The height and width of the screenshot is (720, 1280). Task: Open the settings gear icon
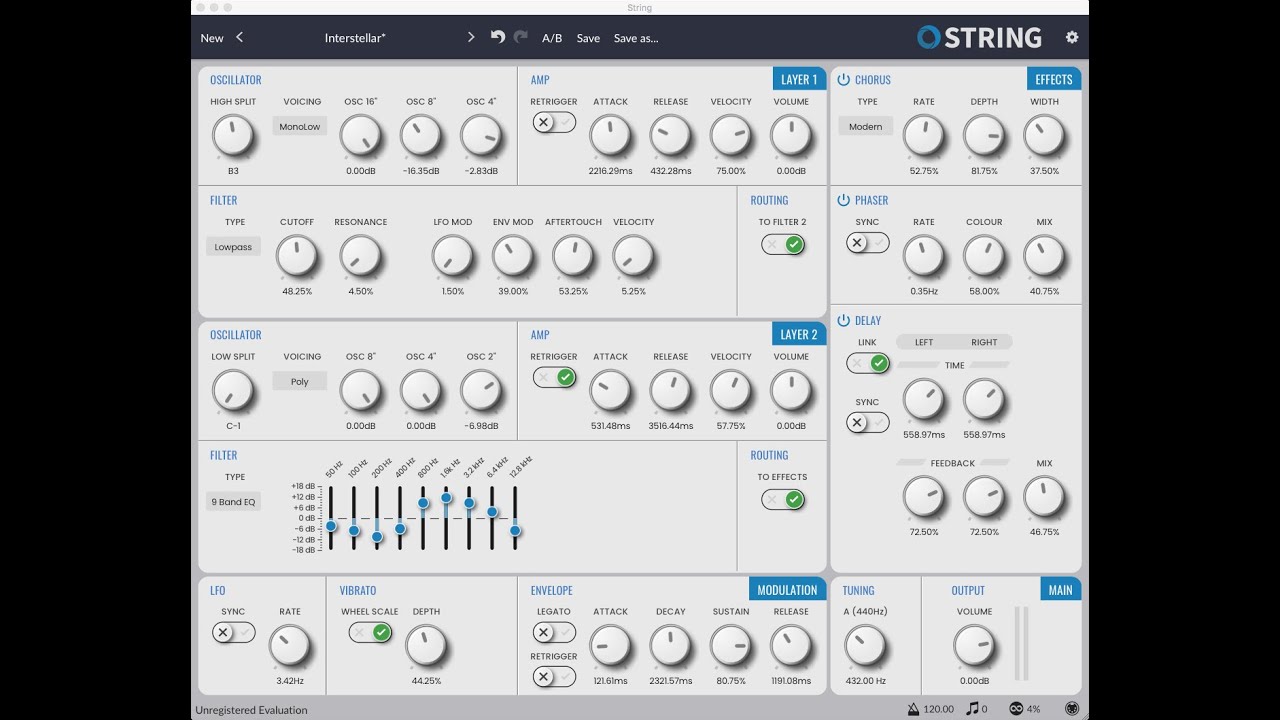coord(1072,38)
